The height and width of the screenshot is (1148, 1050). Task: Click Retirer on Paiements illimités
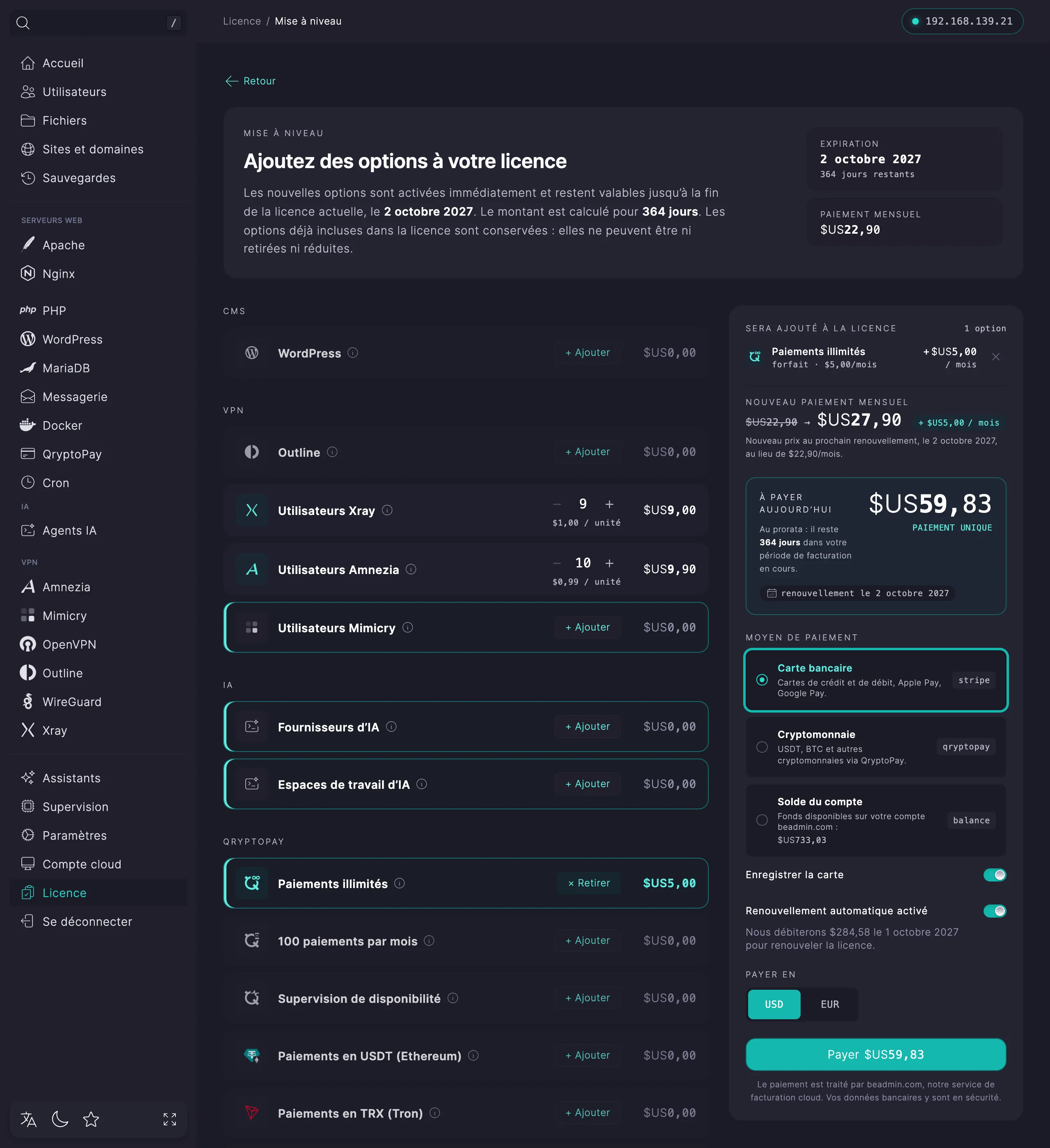click(589, 883)
